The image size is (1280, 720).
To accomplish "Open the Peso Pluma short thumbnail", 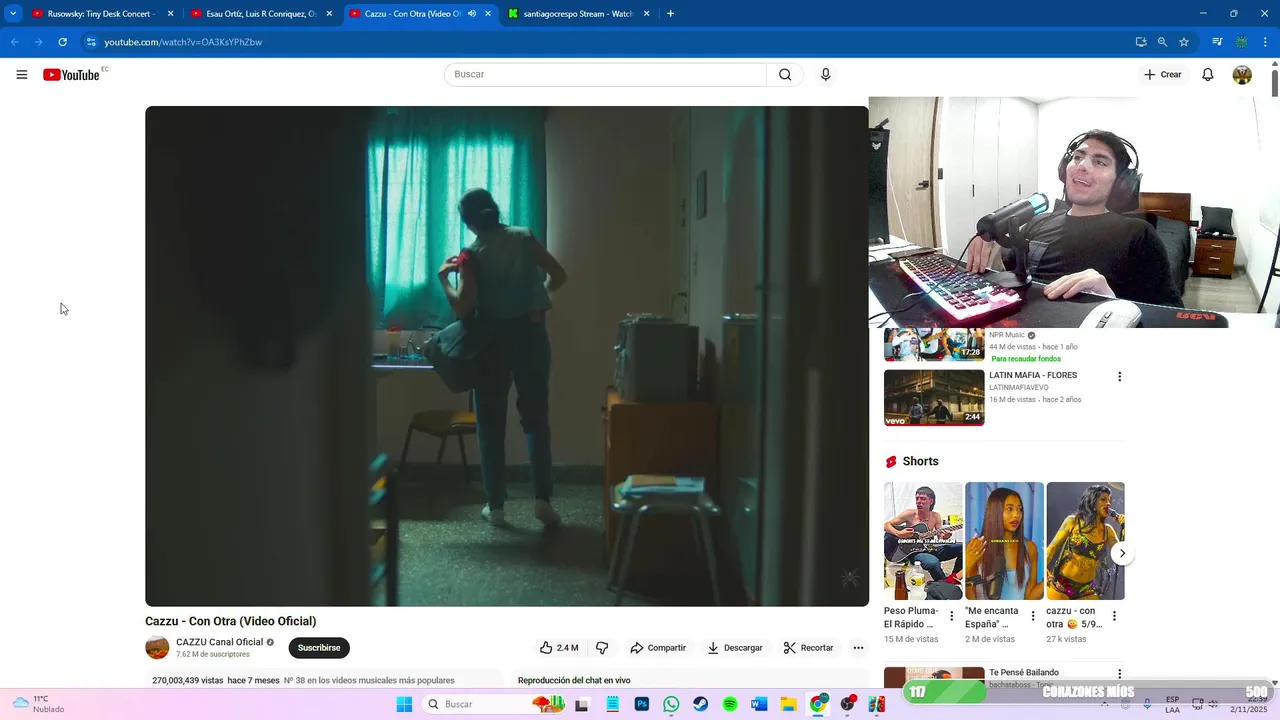I will (923, 541).
